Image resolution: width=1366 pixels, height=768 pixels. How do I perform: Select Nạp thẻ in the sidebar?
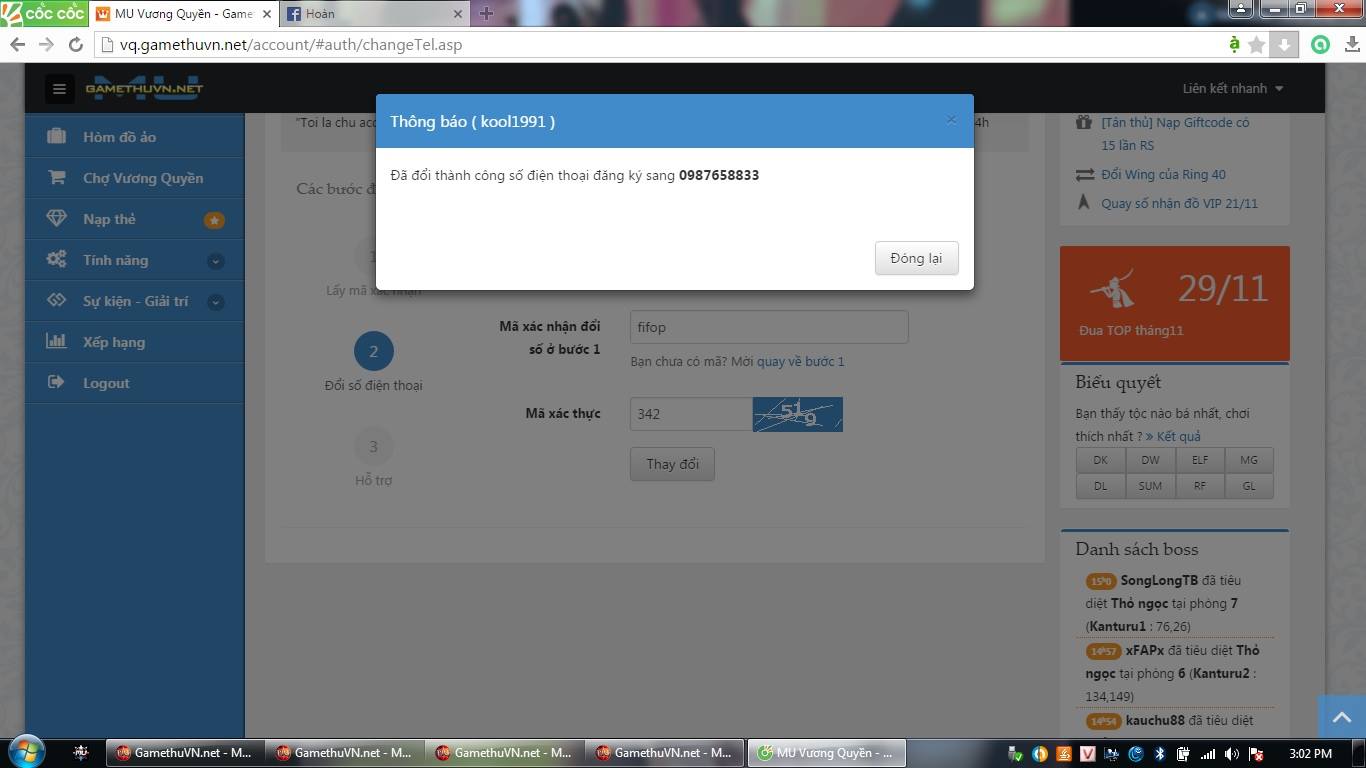(134, 219)
